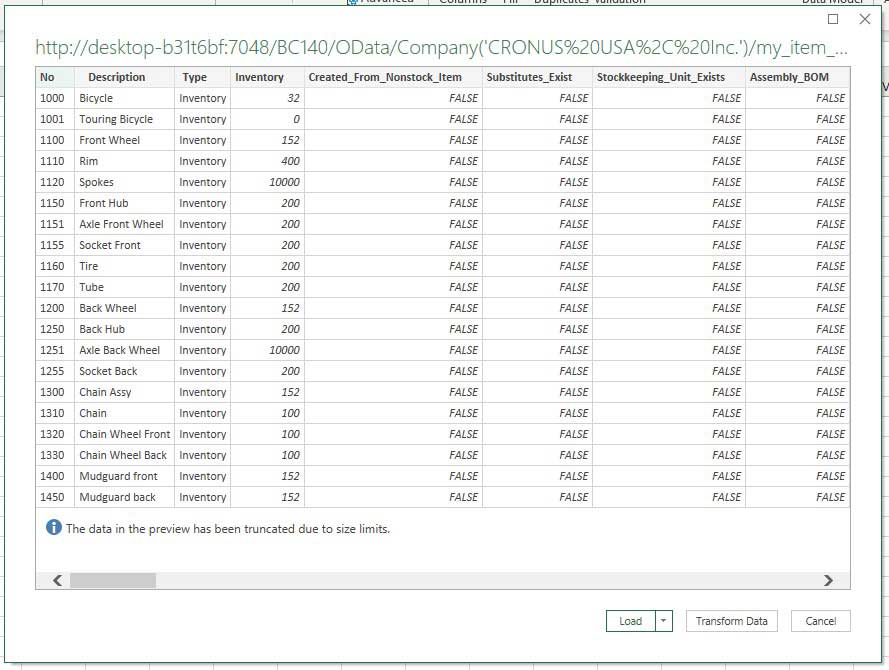Click inventory value 10000 for Spokes

pos(268,182)
